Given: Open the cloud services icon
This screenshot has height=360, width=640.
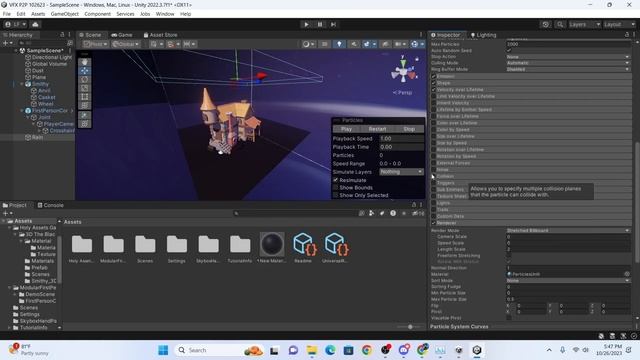Looking at the screenshot, I should (36, 24).
